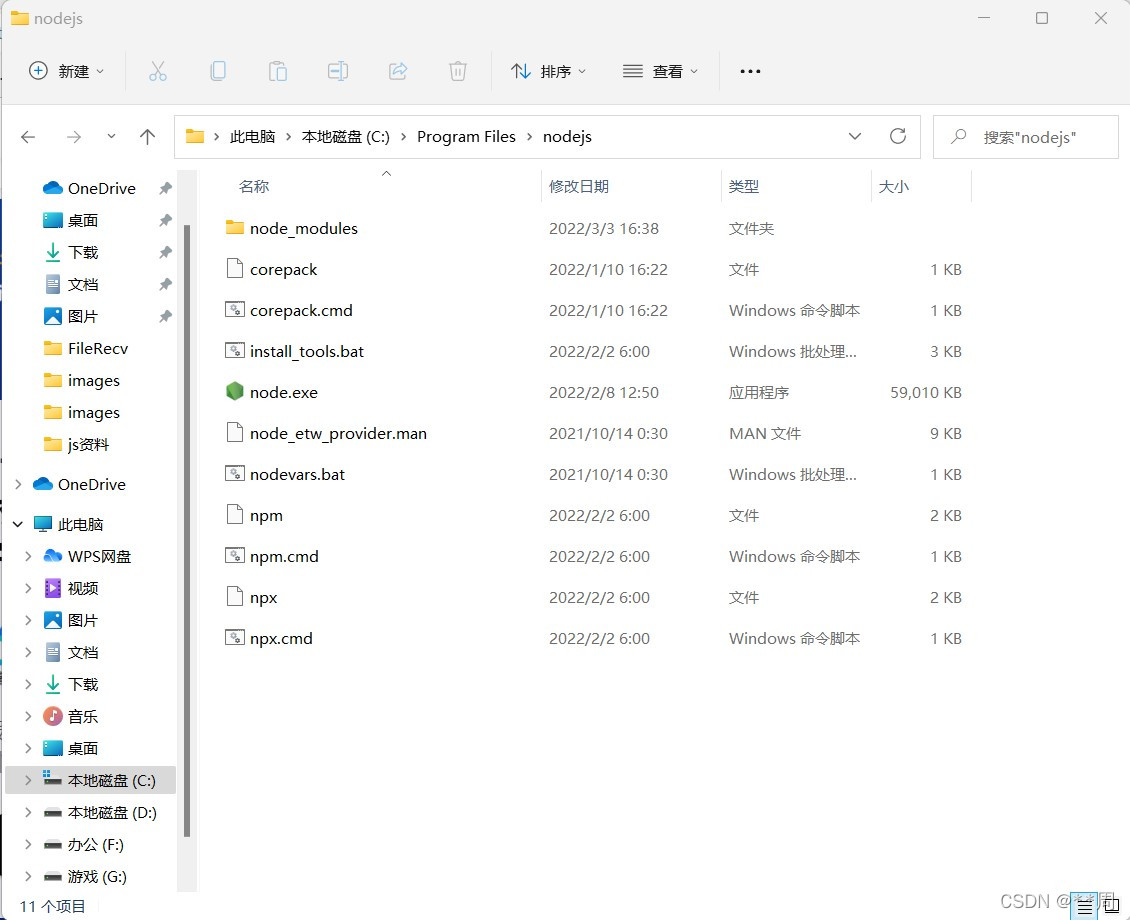
Task: Click 本地磁盘 (C:) breadcrumb segment
Action: (x=345, y=136)
